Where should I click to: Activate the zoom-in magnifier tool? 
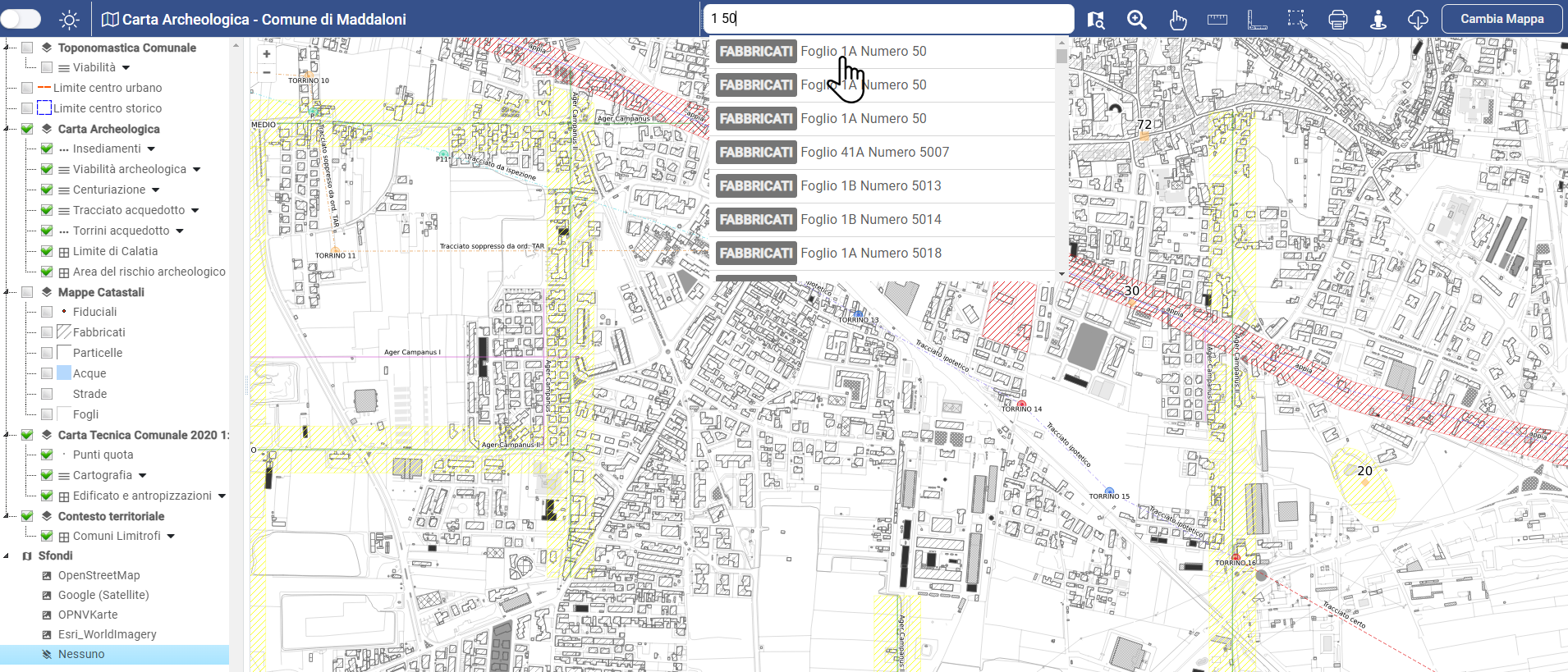[x=1136, y=20]
